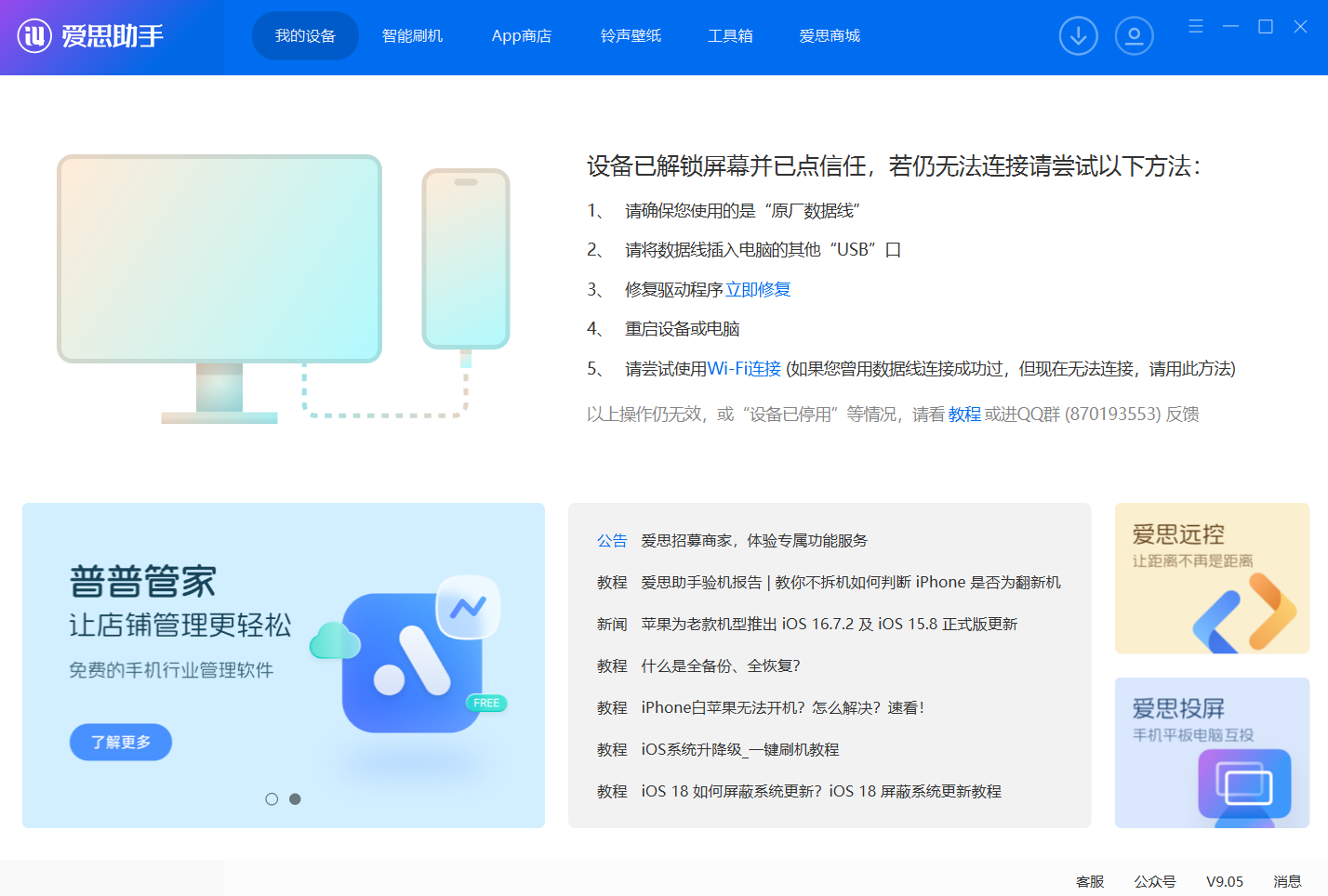Click the 立即修复 driver repair link
This screenshot has width=1328, height=896.
click(759, 289)
